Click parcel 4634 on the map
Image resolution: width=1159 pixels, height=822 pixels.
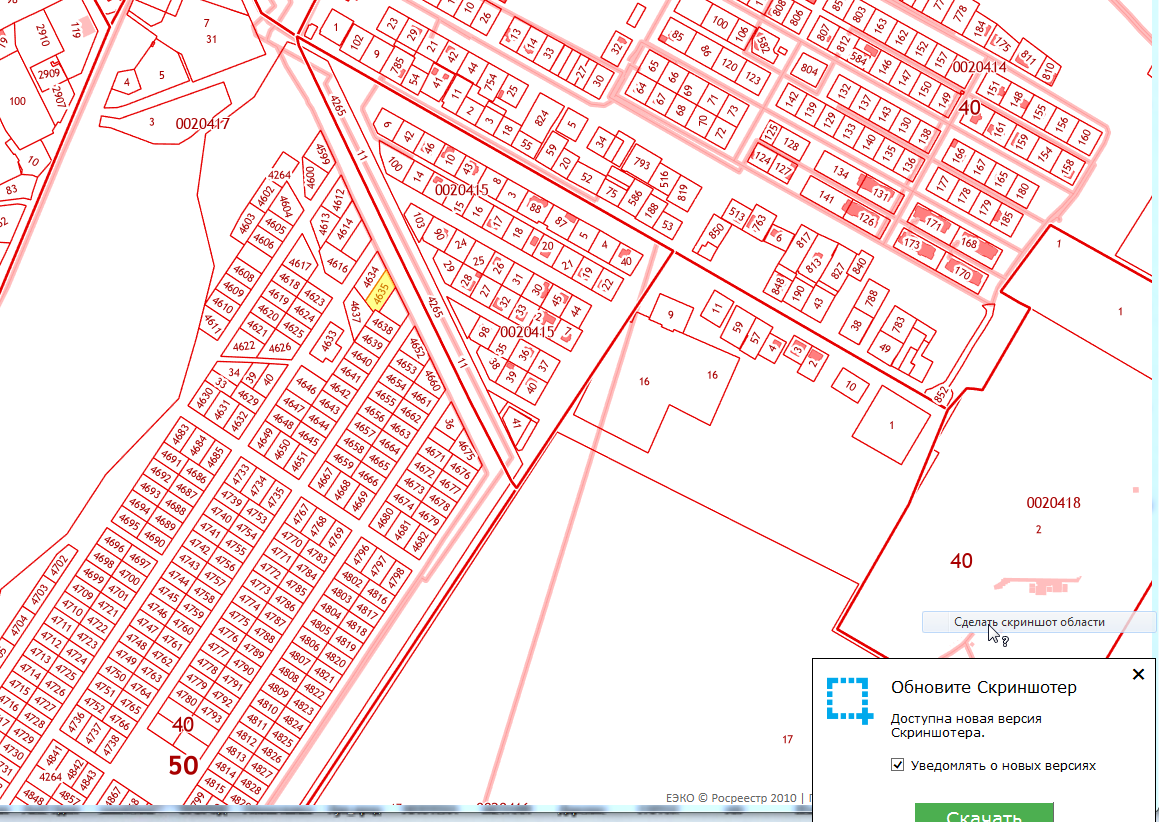(x=369, y=278)
